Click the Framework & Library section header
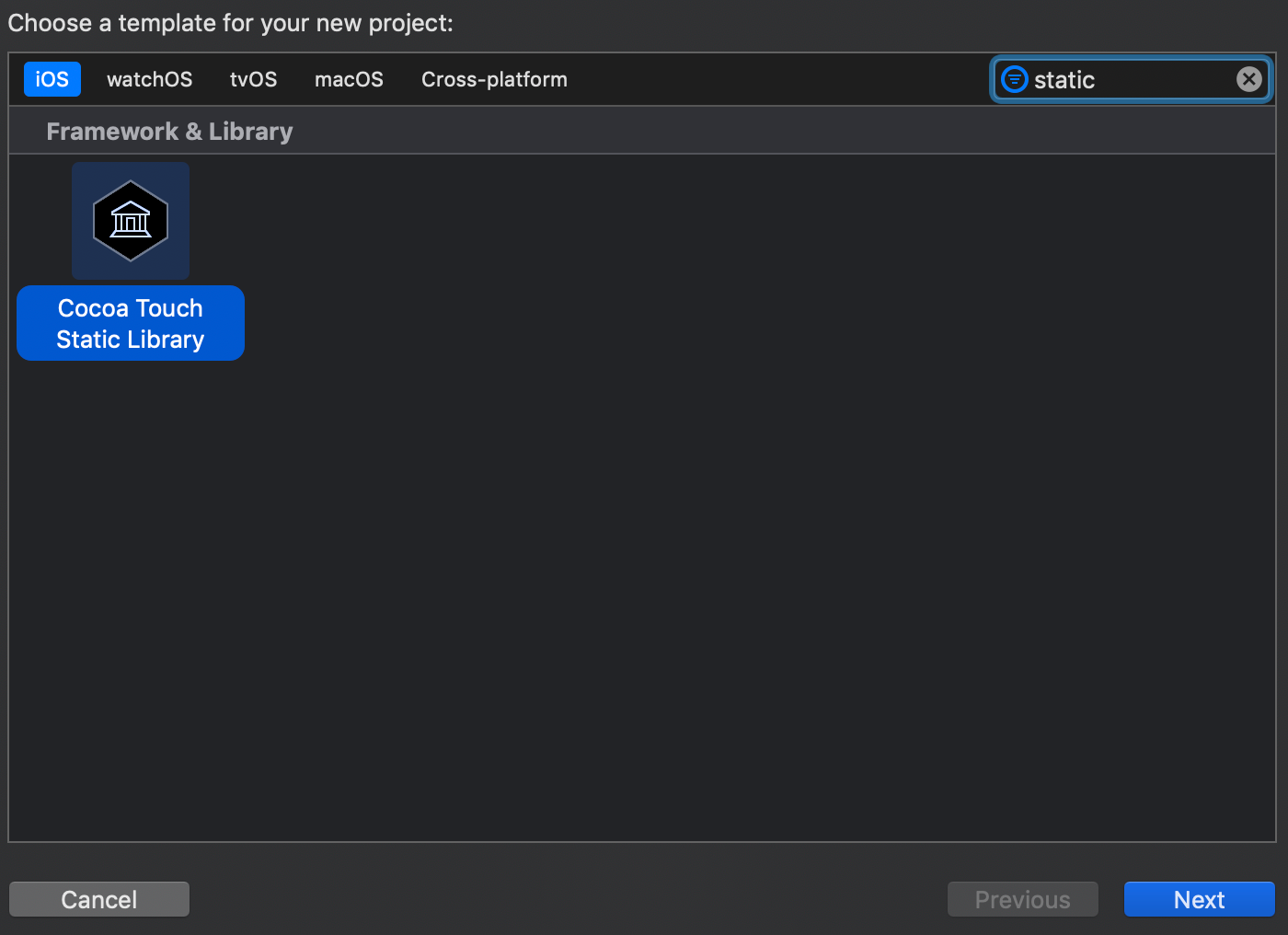This screenshot has height=935, width=1288. (169, 131)
